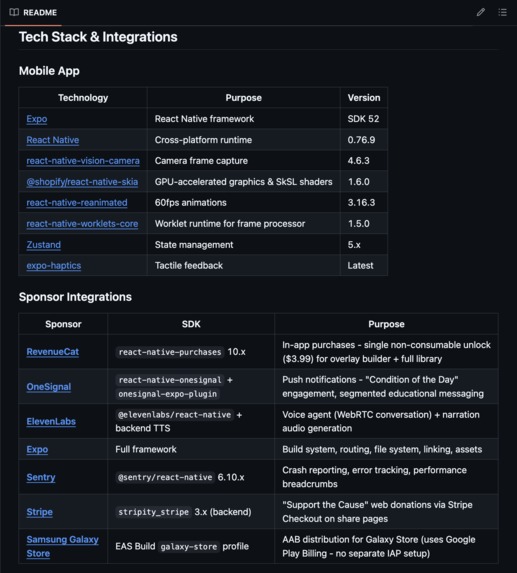Viewport: 517px width, 573px height.
Task: Click Worklet runtime for frame processor text
Action: click(230, 224)
